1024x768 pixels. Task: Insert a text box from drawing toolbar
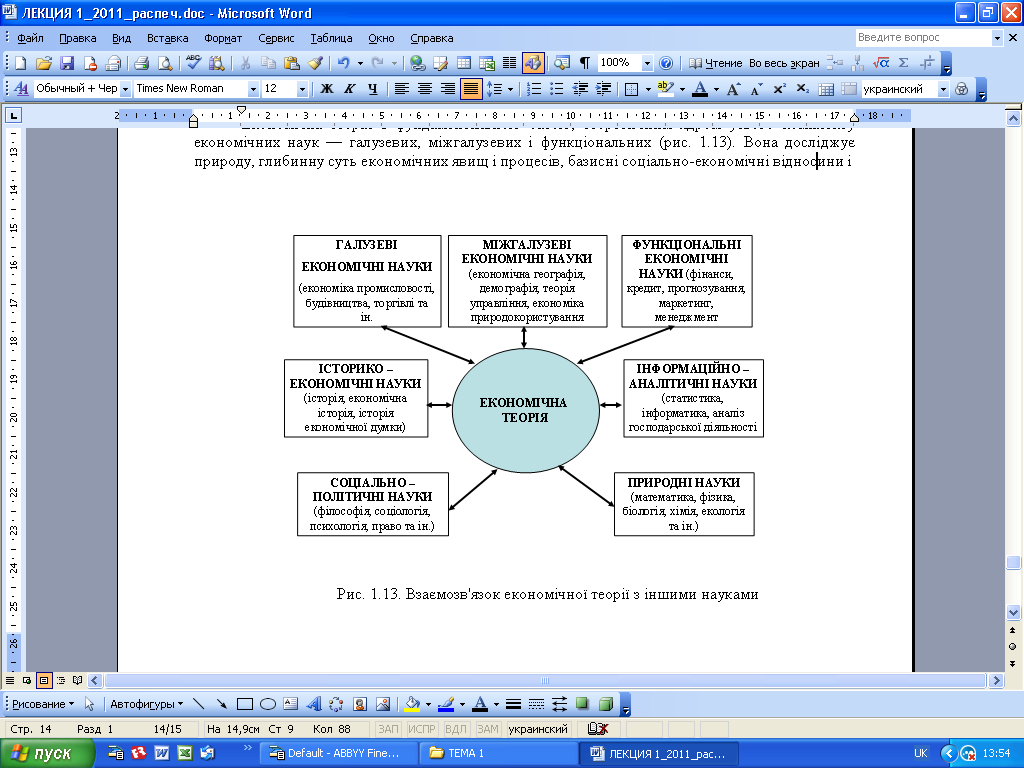click(291, 704)
